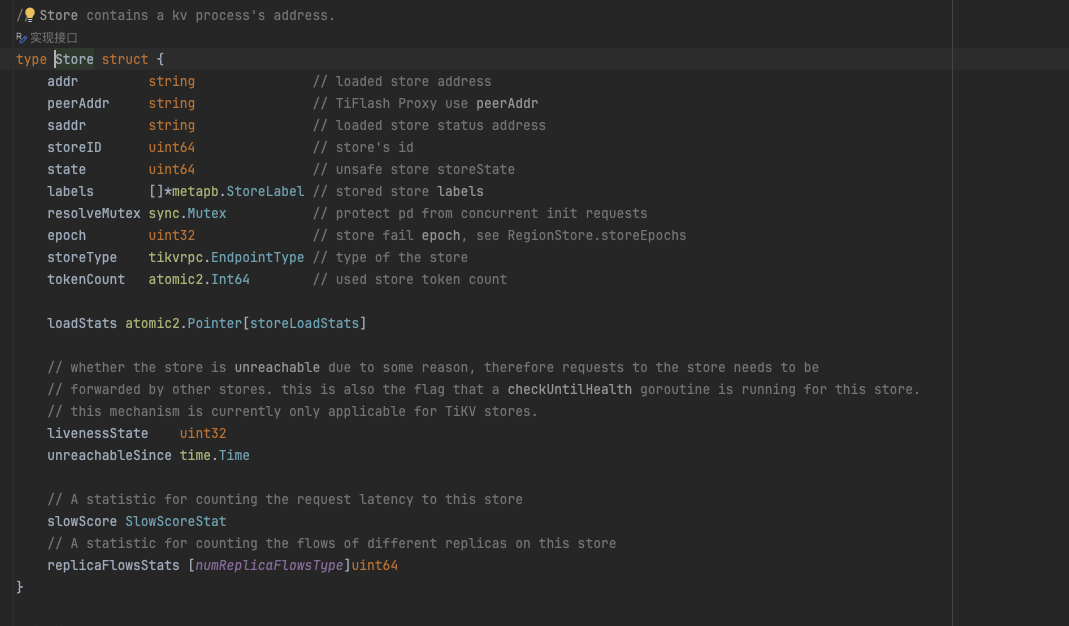
Task: Click the 'type' keyword before Store
Action: coord(31,59)
